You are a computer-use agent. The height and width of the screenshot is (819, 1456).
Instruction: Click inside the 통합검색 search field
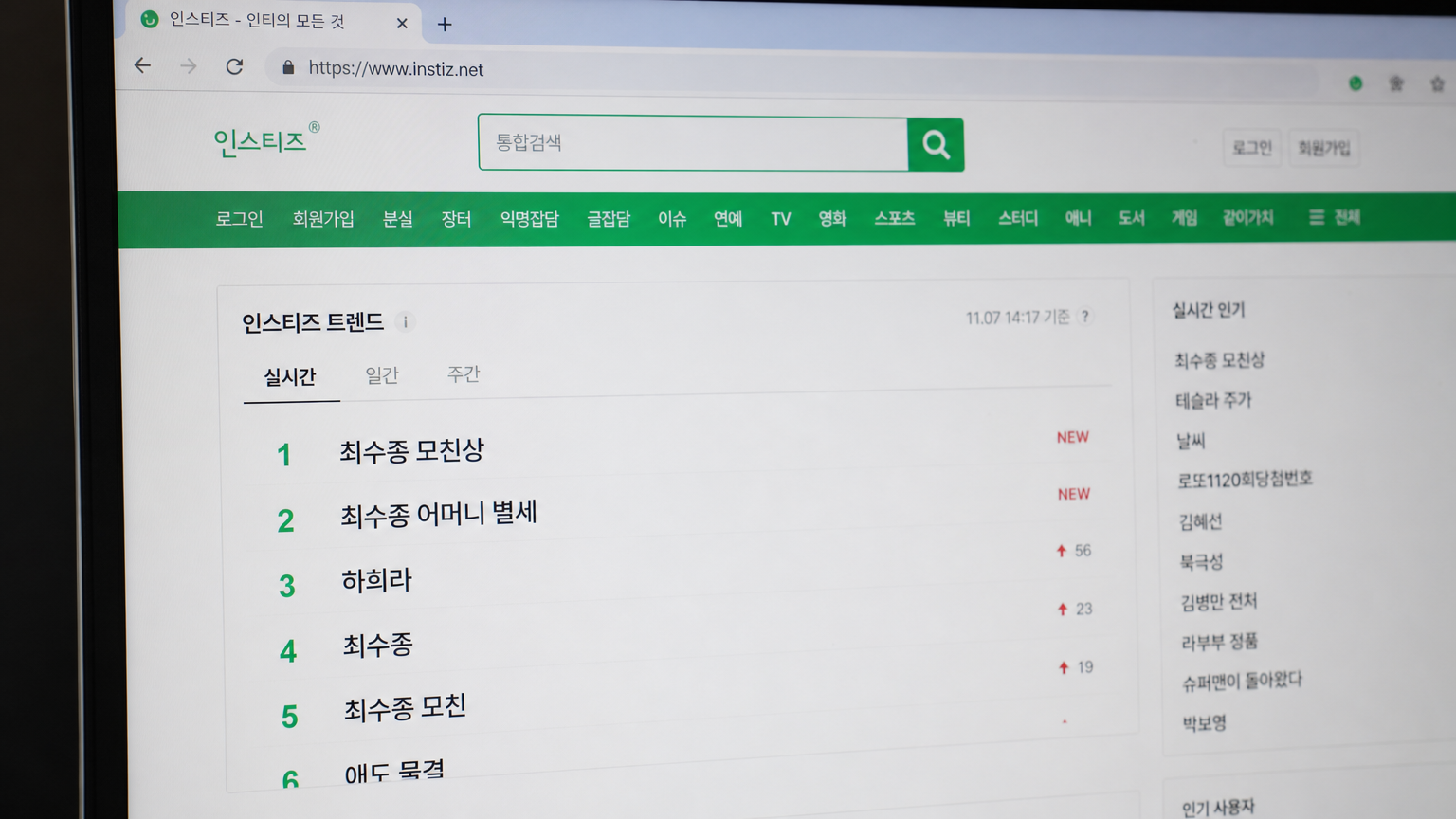[693, 142]
